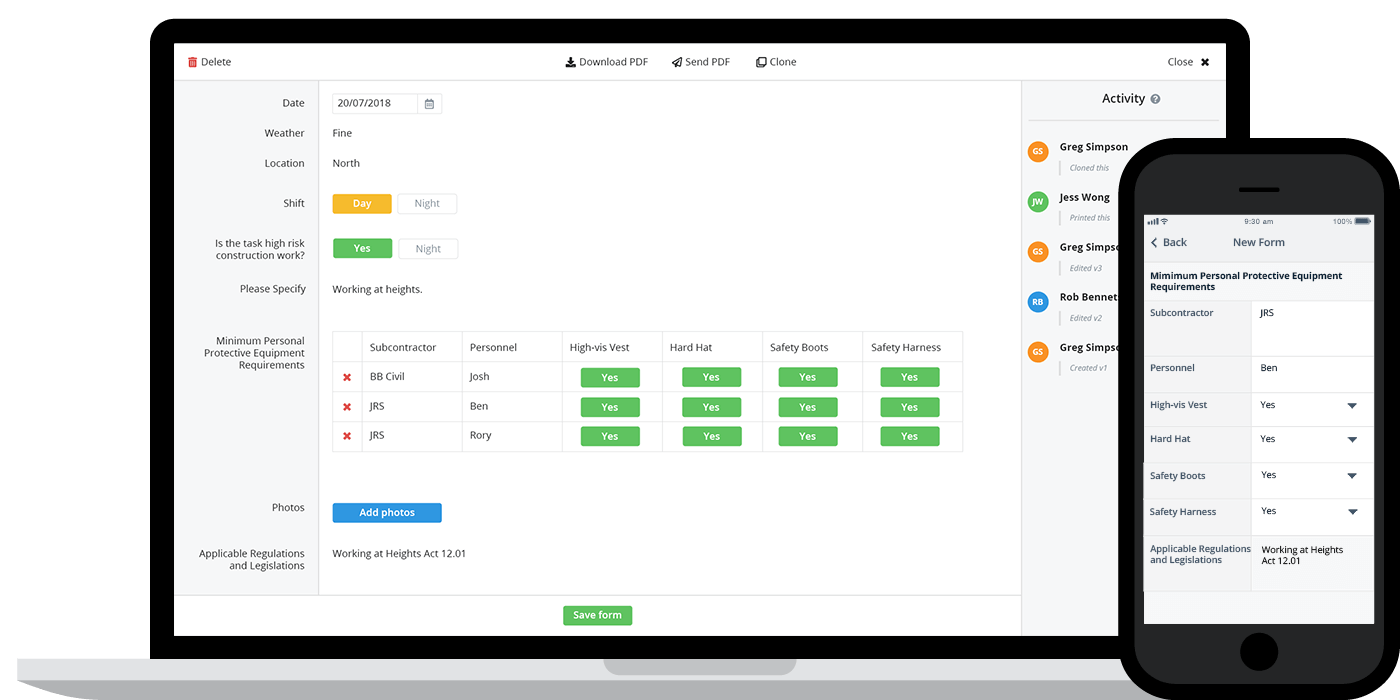Tap Back on the New Form screen
Viewport: 1400px width, 700px height.
[x=1168, y=242]
